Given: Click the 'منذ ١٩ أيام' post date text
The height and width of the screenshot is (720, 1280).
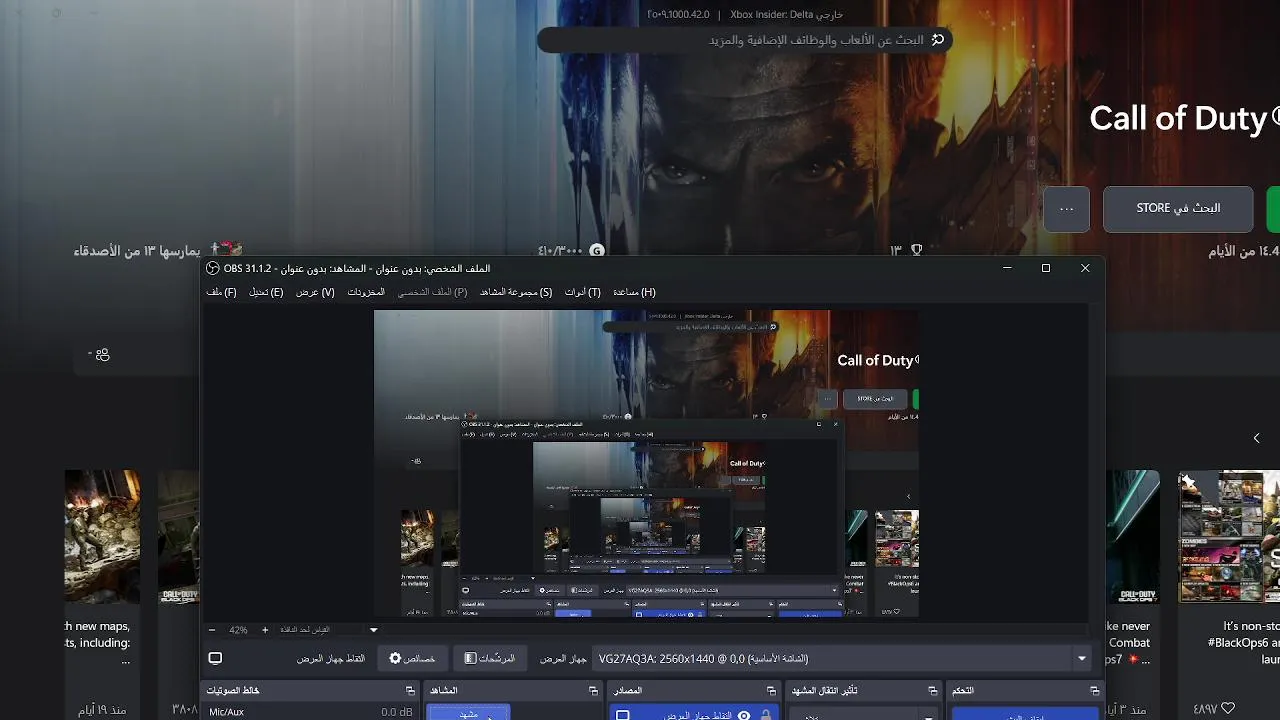Looking at the screenshot, I should pyautogui.click(x=103, y=709).
